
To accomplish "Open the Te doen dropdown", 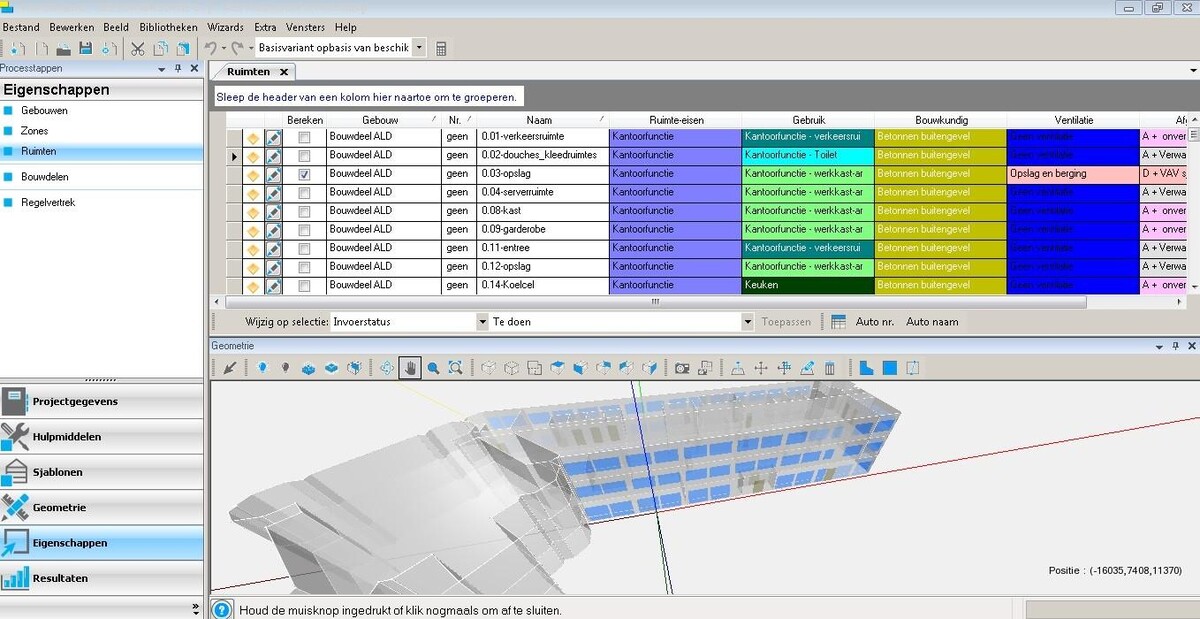I will (x=747, y=322).
